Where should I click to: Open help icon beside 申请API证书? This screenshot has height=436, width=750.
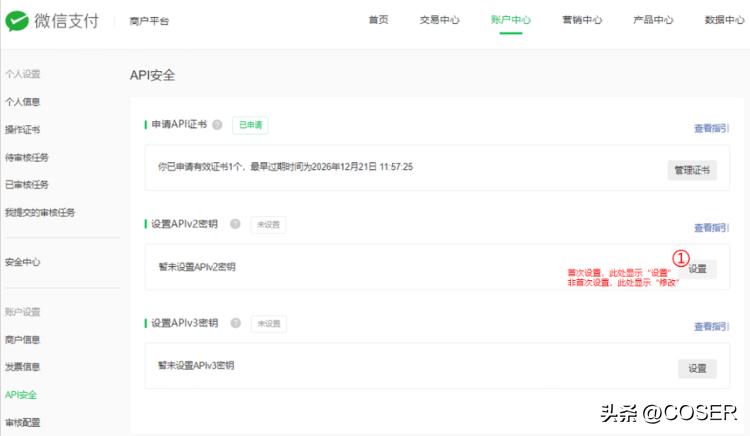(x=217, y=125)
